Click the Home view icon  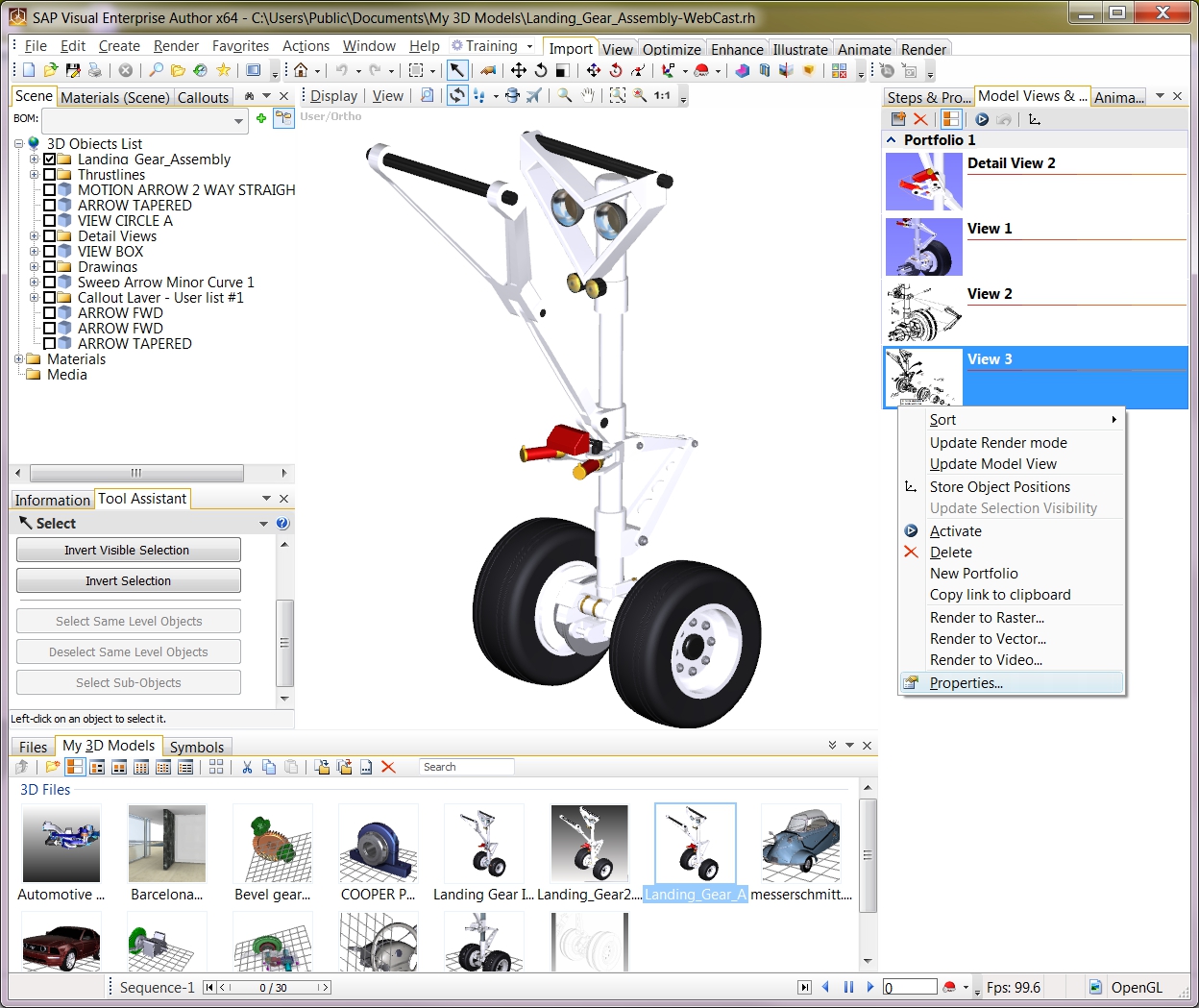click(301, 70)
